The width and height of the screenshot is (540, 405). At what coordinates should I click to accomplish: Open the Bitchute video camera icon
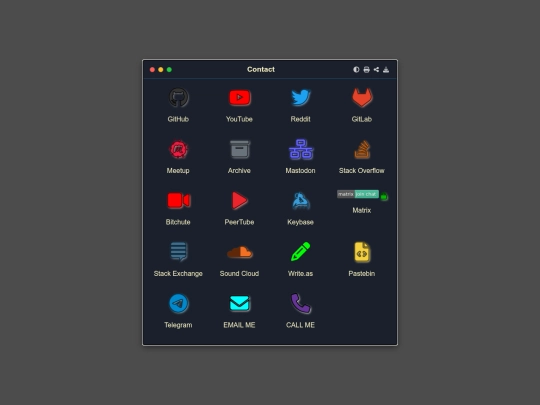(178, 201)
